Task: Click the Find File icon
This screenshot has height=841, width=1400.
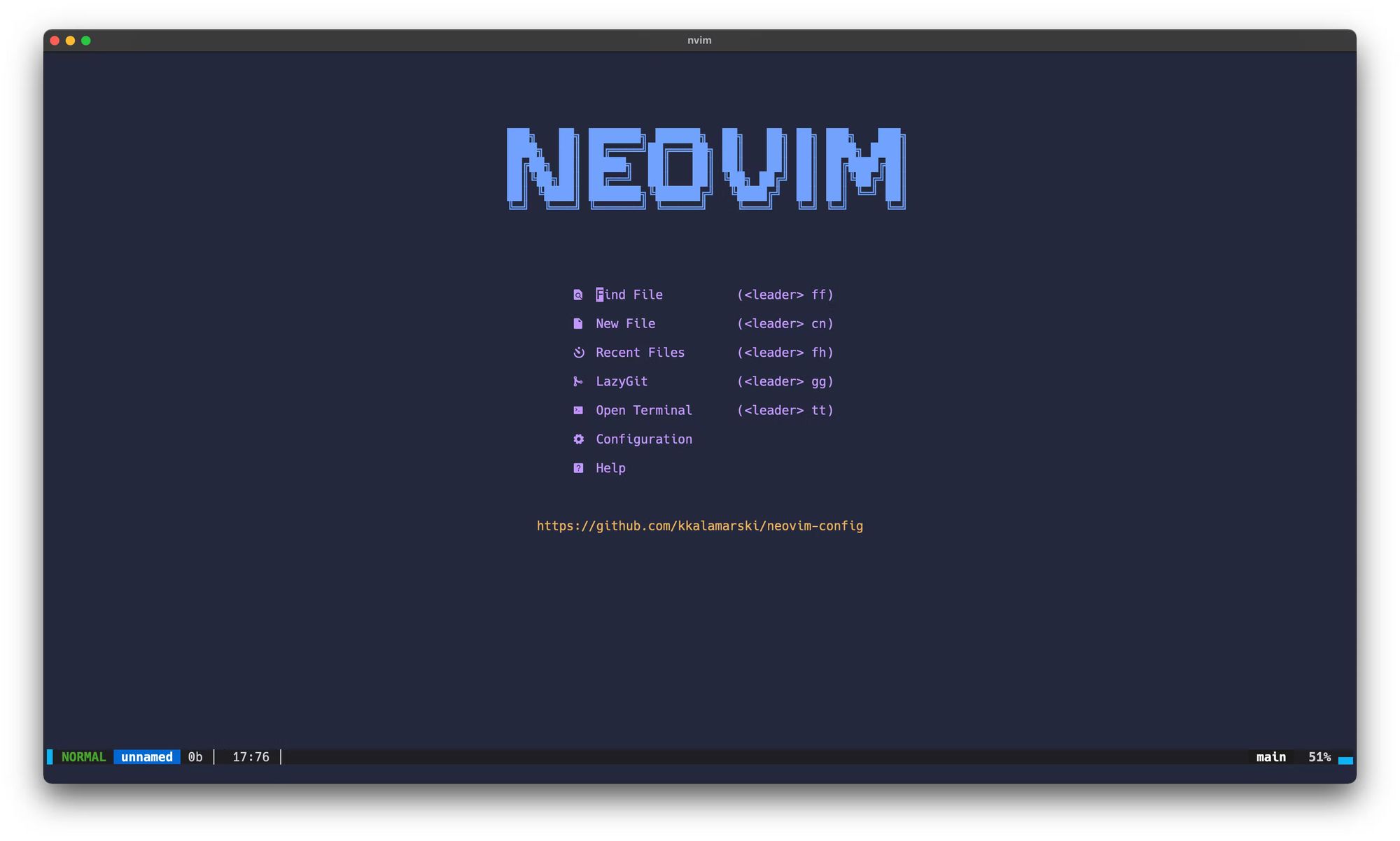Action: coord(578,294)
